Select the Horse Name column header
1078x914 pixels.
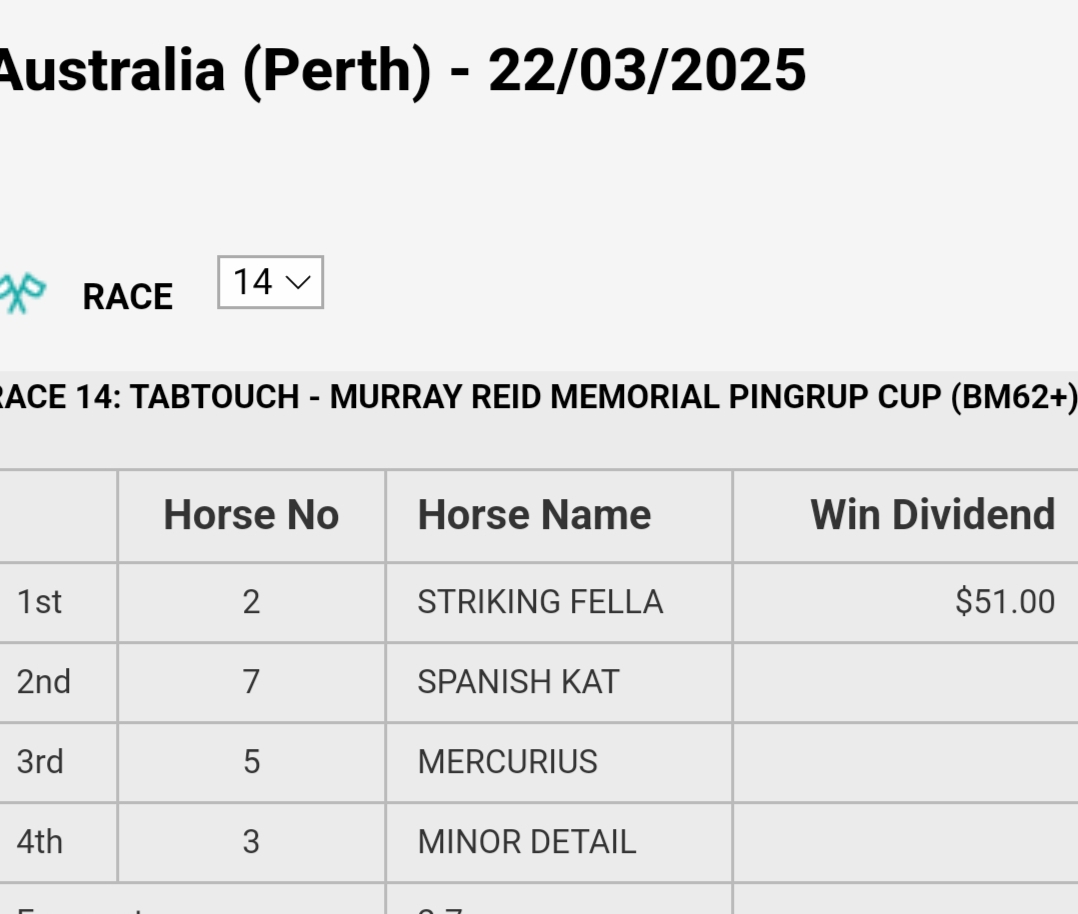[x=534, y=515]
